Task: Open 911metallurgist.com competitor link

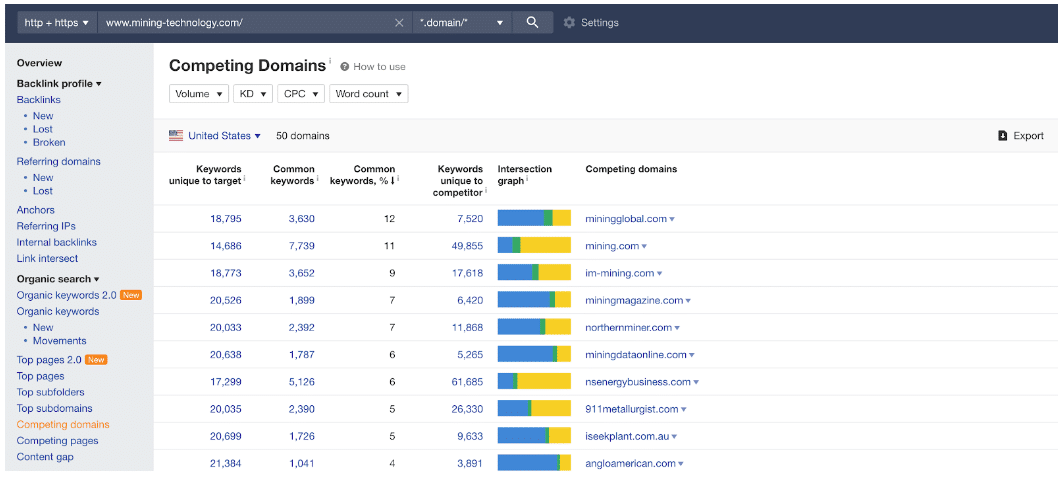Action: [632, 409]
